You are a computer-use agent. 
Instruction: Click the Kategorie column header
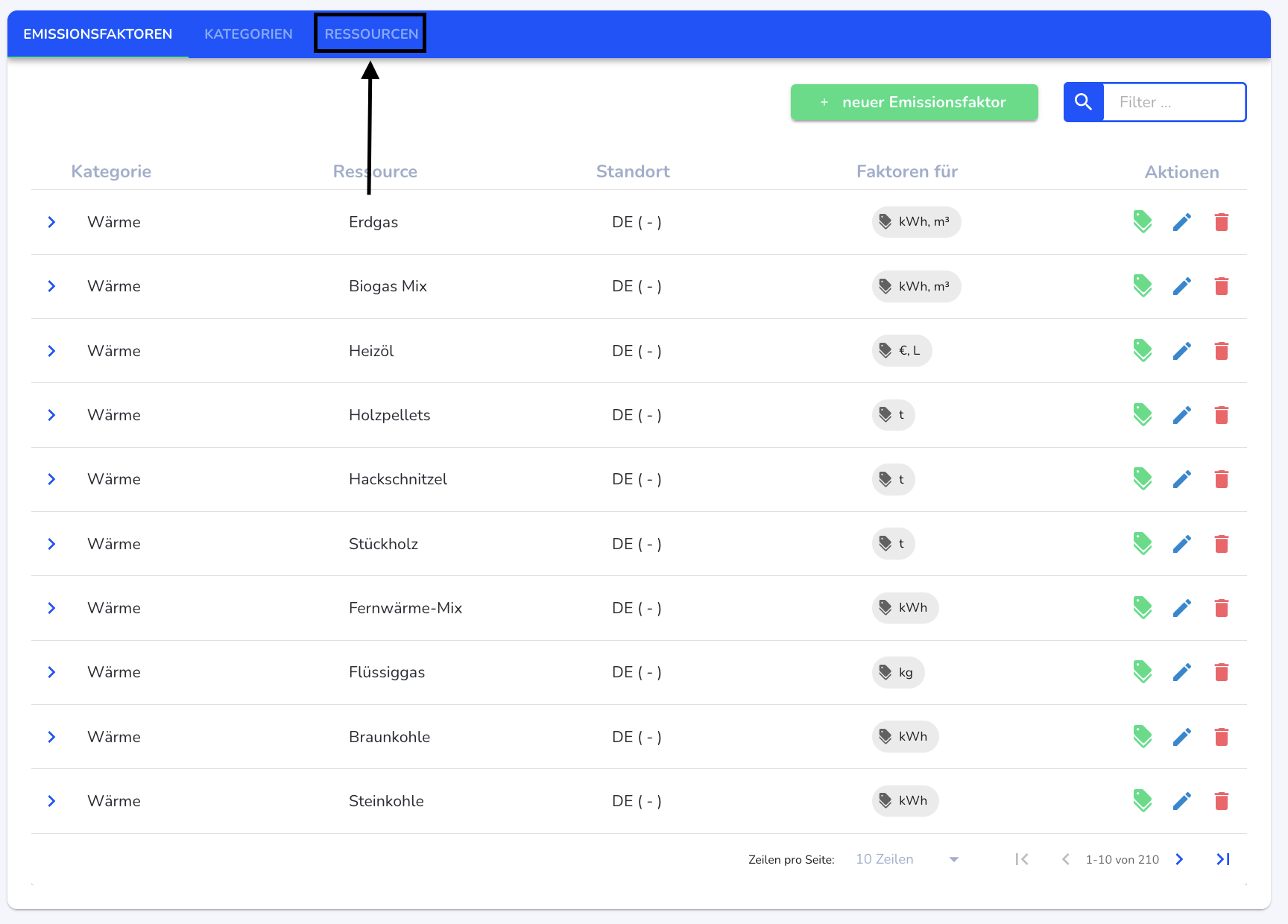pyautogui.click(x=111, y=171)
